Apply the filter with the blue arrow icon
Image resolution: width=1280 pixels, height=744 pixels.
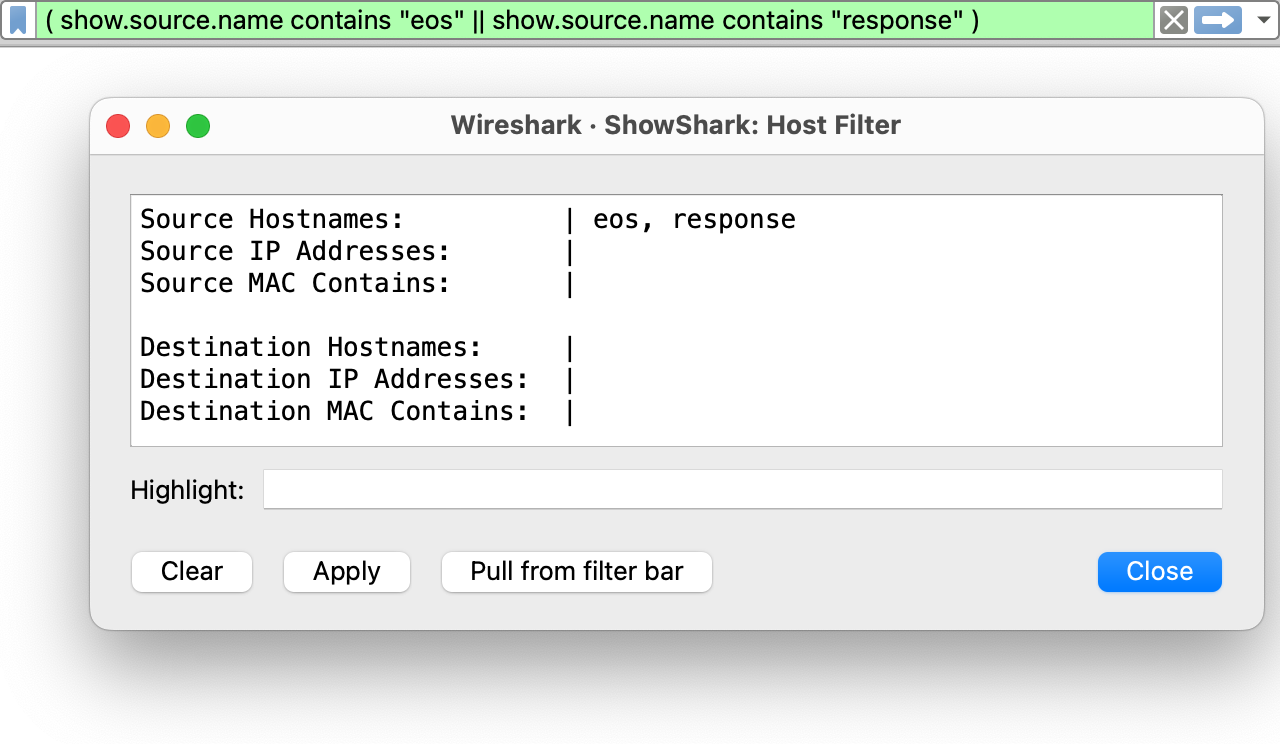click(1216, 20)
